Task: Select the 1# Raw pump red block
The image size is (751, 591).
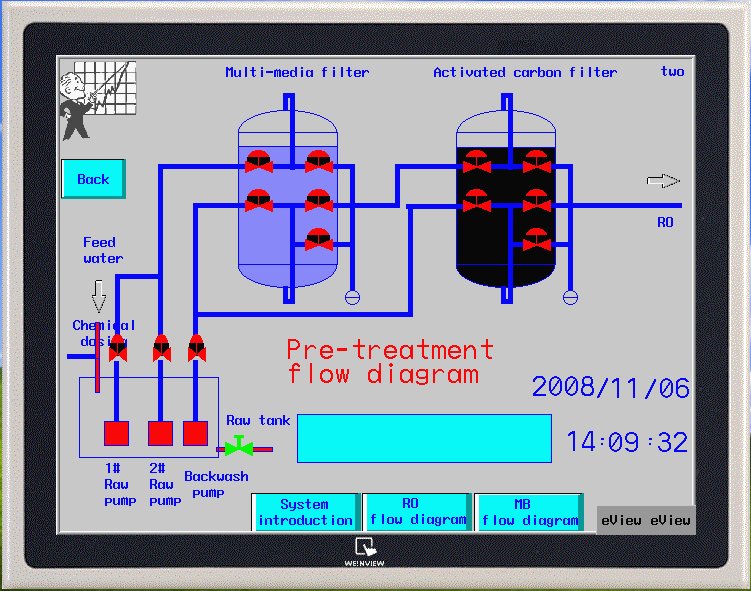Action: point(116,433)
